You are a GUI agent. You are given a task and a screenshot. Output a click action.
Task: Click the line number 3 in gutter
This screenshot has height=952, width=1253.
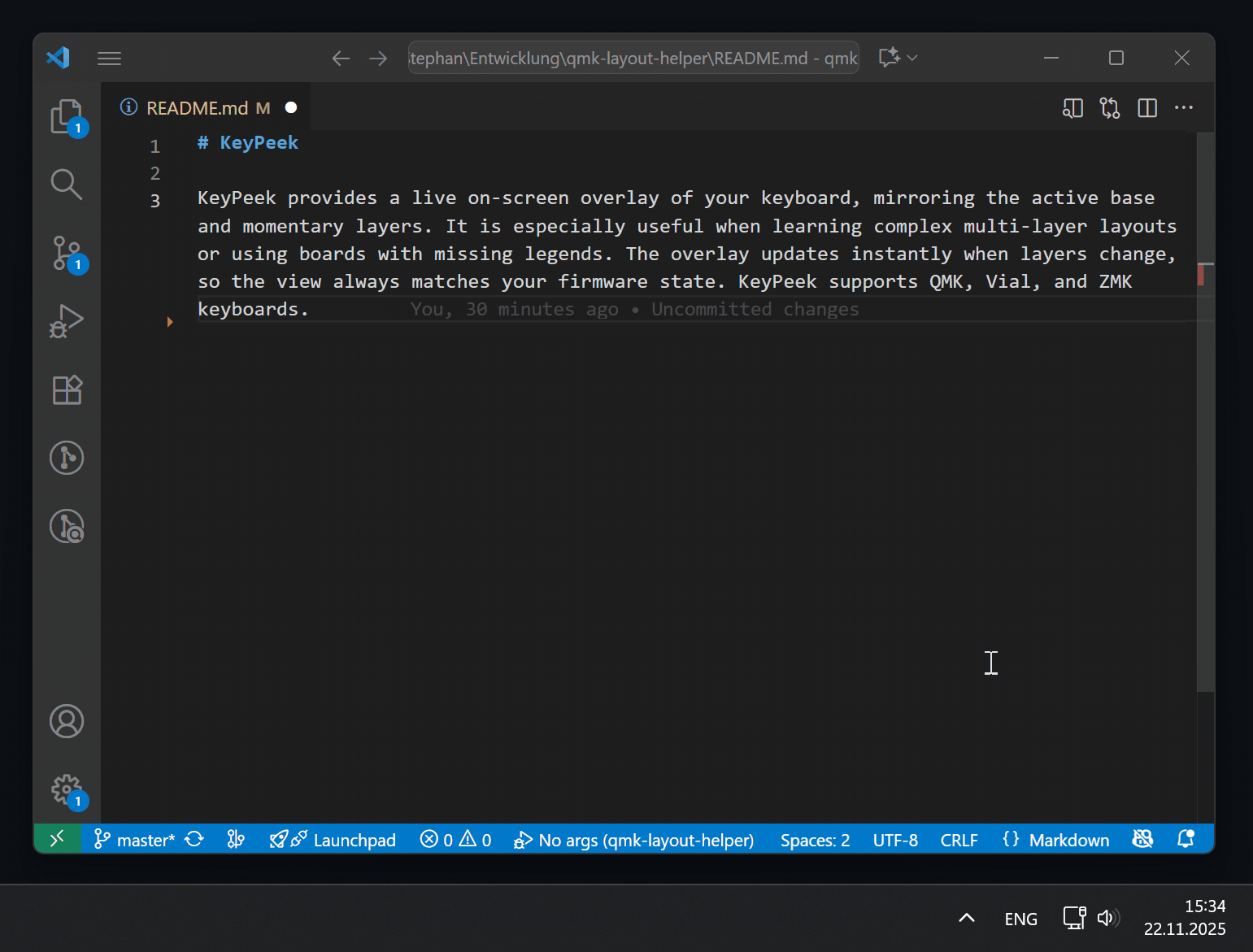[x=154, y=201]
